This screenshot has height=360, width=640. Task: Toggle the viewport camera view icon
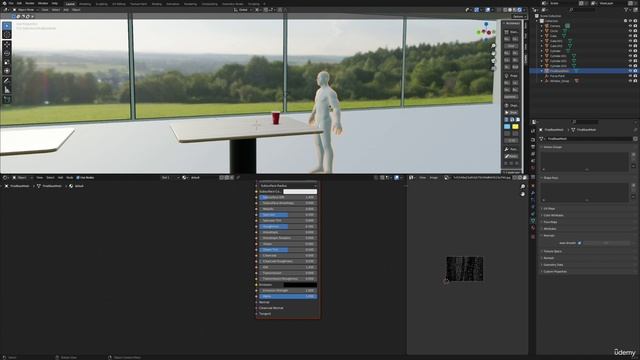coord(493,61)
